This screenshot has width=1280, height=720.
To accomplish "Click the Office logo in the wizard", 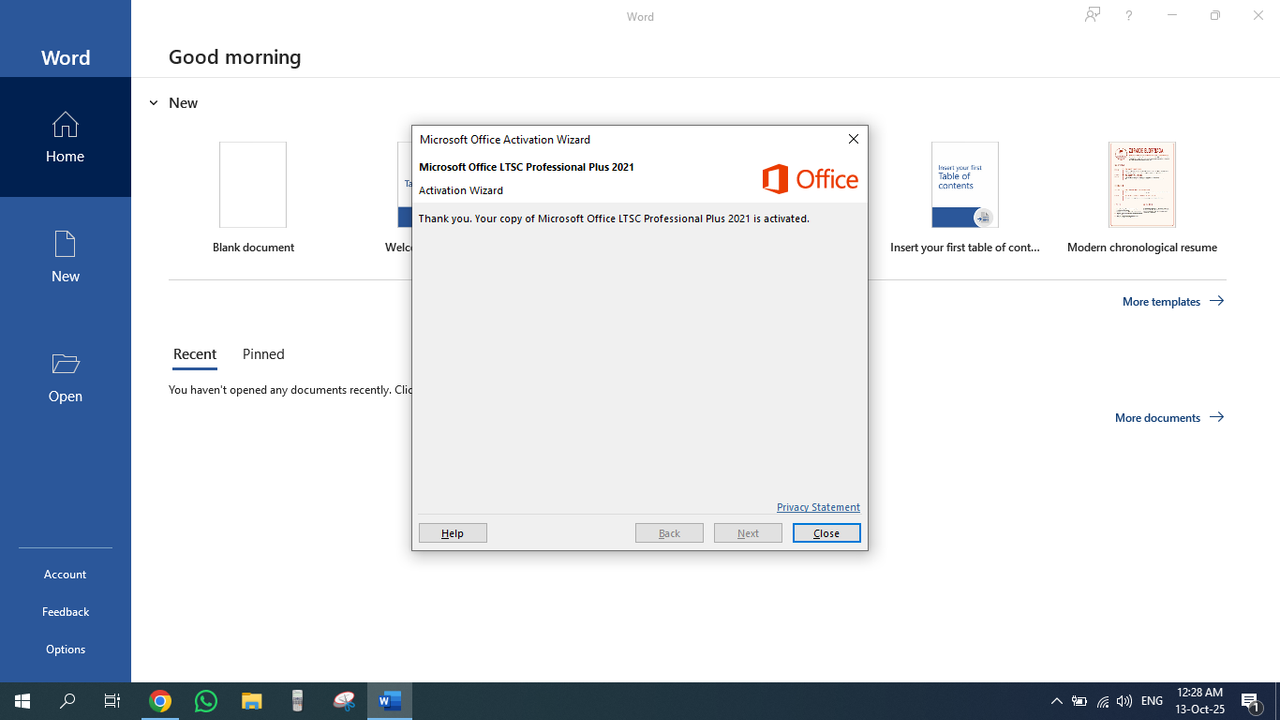I will (810, 179).
